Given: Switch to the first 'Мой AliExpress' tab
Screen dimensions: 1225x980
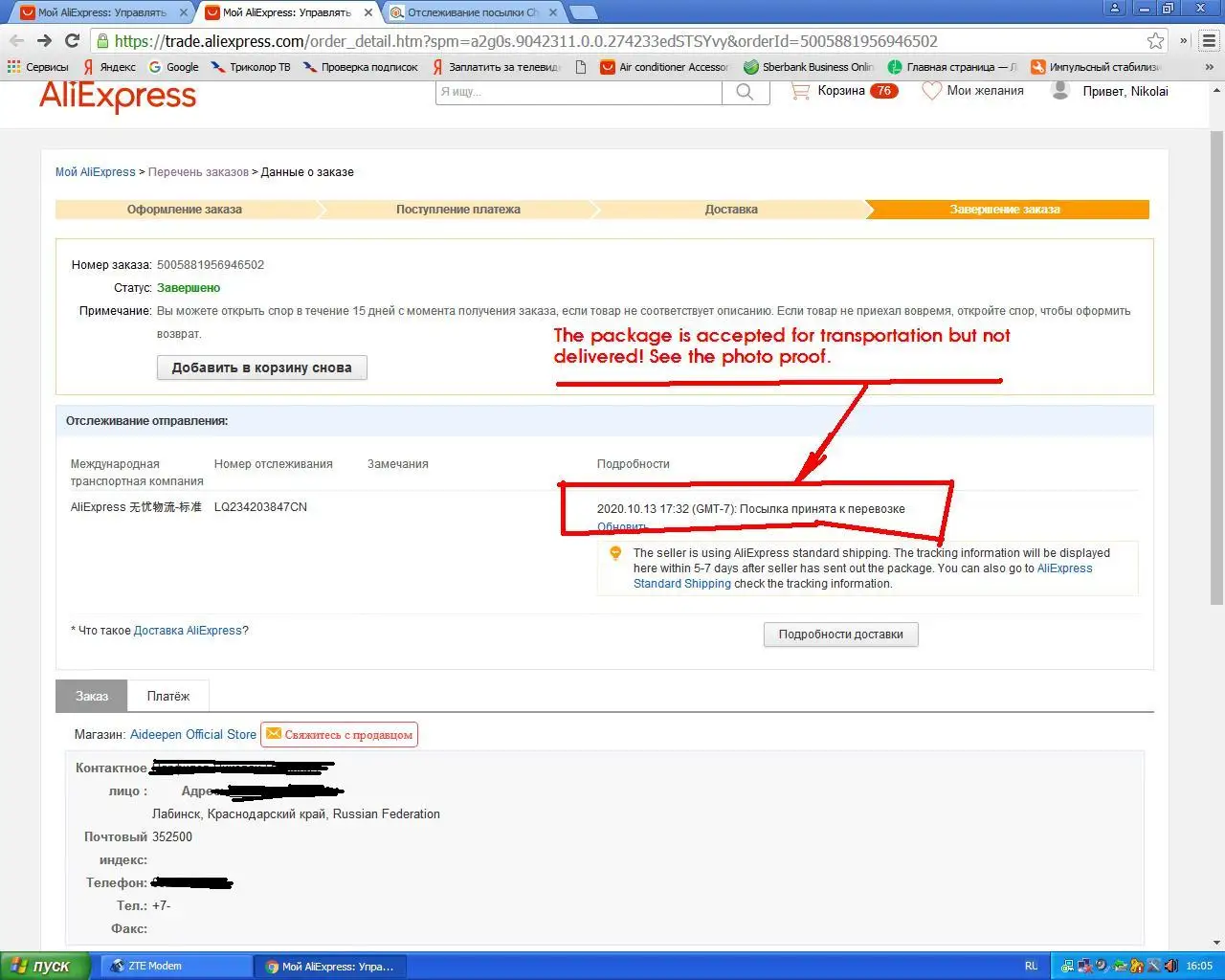Looking at the screenshot, I should pos(101,13).
